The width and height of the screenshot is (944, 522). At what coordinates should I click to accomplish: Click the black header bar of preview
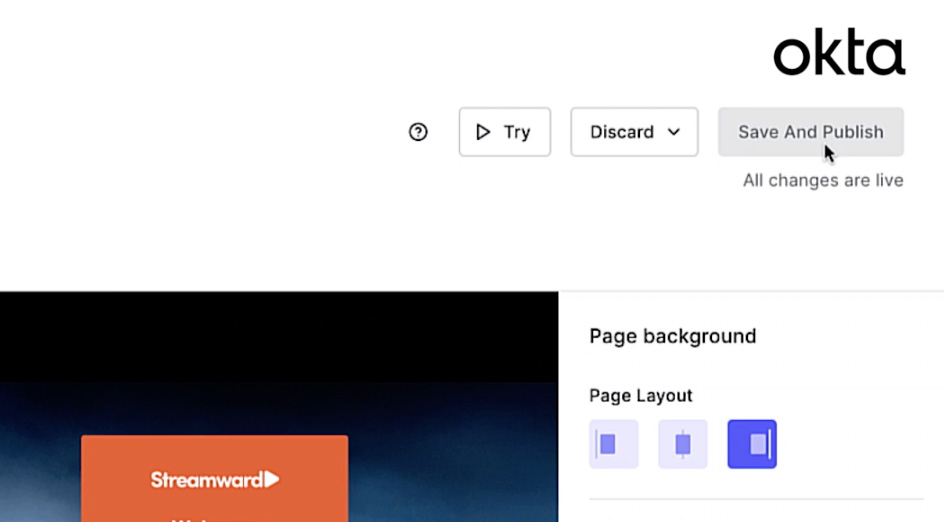click(x=280, y=335)
